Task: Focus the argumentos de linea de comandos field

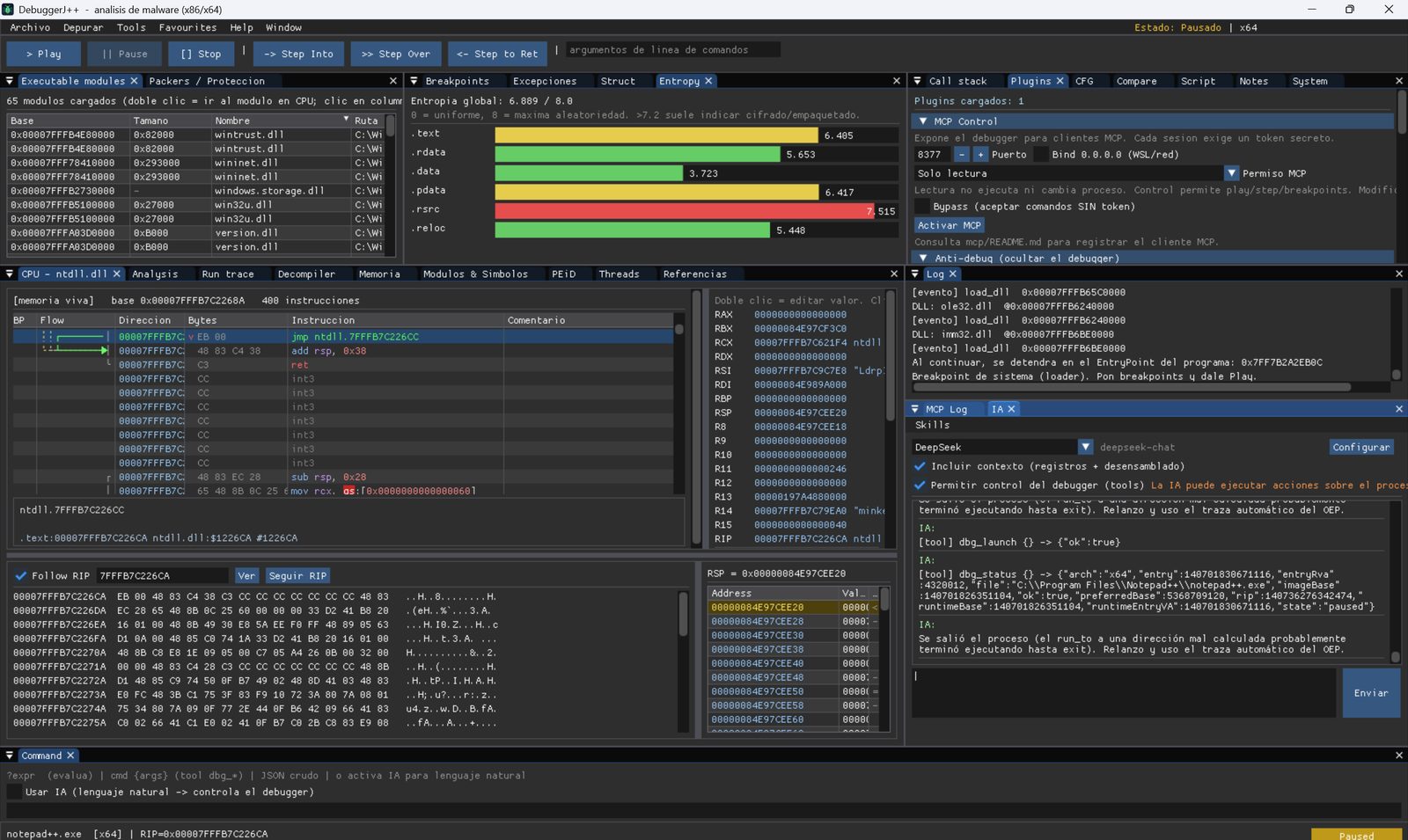Action: pos(672,50)
